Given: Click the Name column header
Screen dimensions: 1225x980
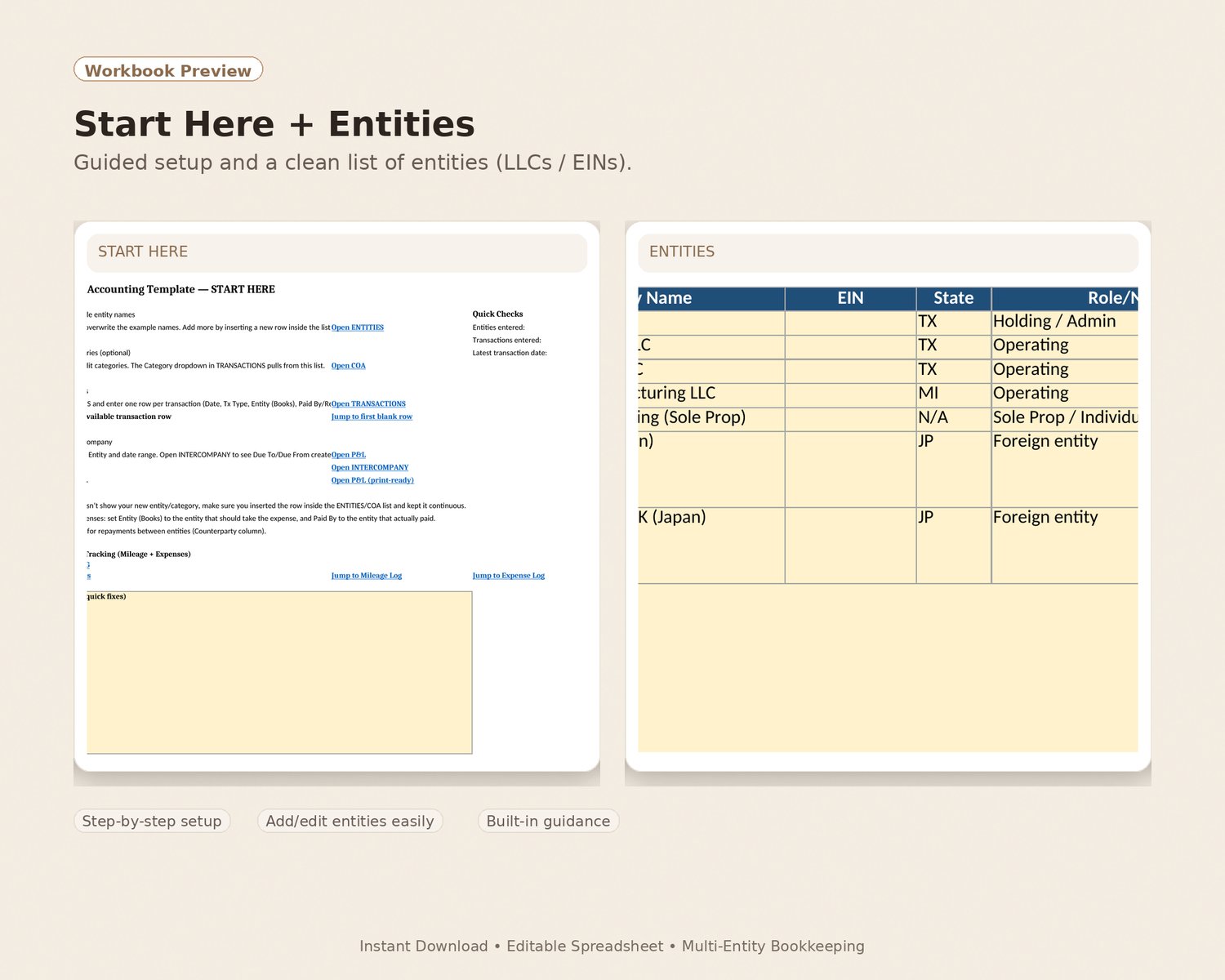Looking at the screenshot, I should [711, 298].
